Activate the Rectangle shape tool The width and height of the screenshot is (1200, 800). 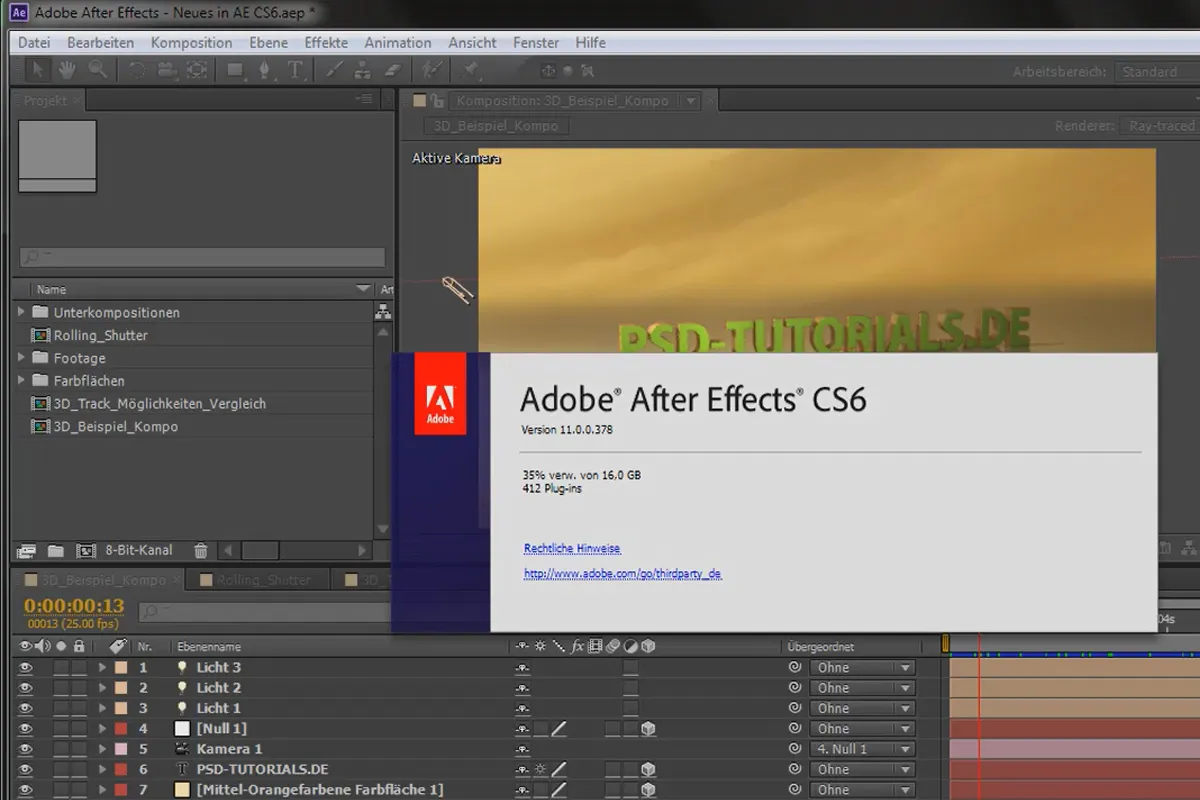click(235, 70)
